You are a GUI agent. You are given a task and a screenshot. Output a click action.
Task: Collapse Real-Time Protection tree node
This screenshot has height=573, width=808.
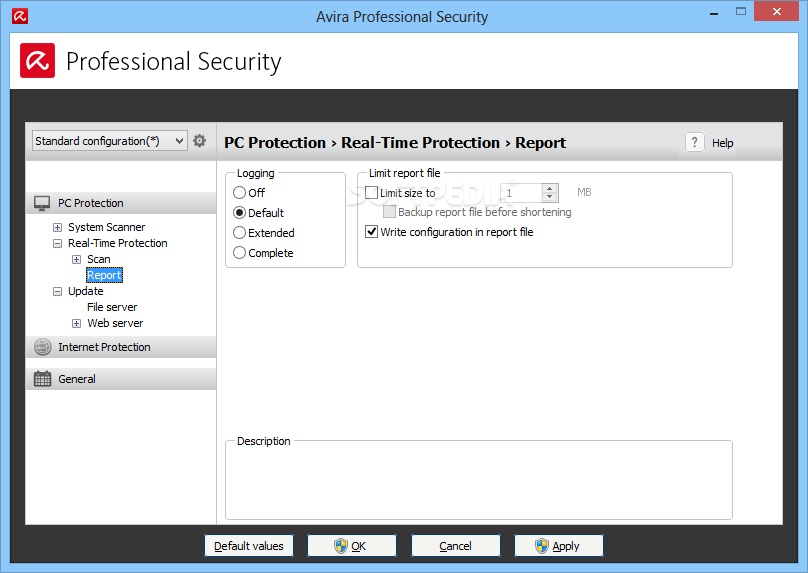(x=58, y=243)
